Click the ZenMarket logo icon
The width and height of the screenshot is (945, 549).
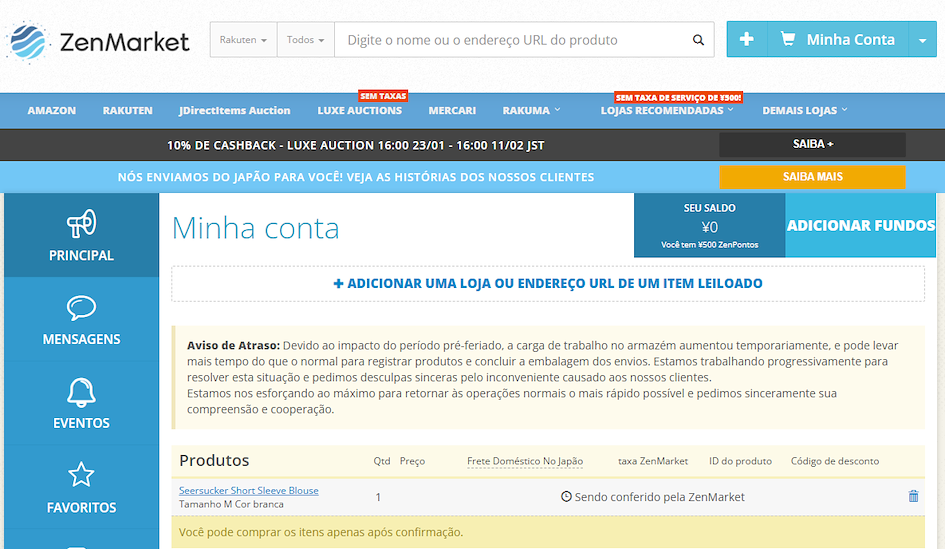coord(27,42)
